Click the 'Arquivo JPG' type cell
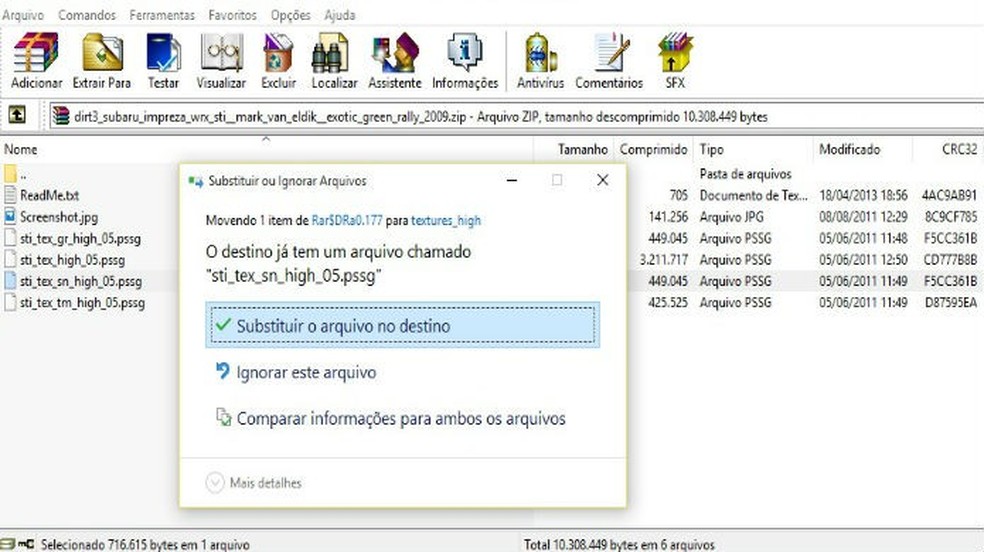 (x=731, y=216)
